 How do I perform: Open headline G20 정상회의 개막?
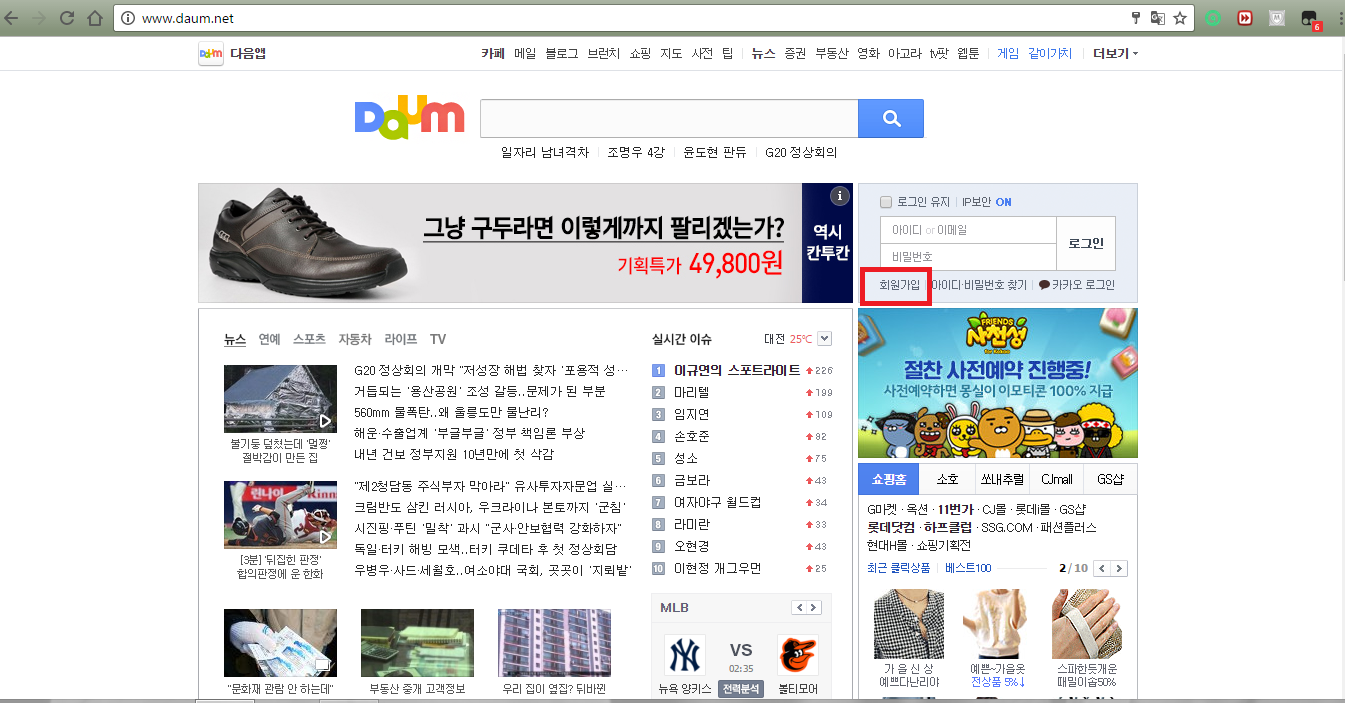click(x=491, y=370)
